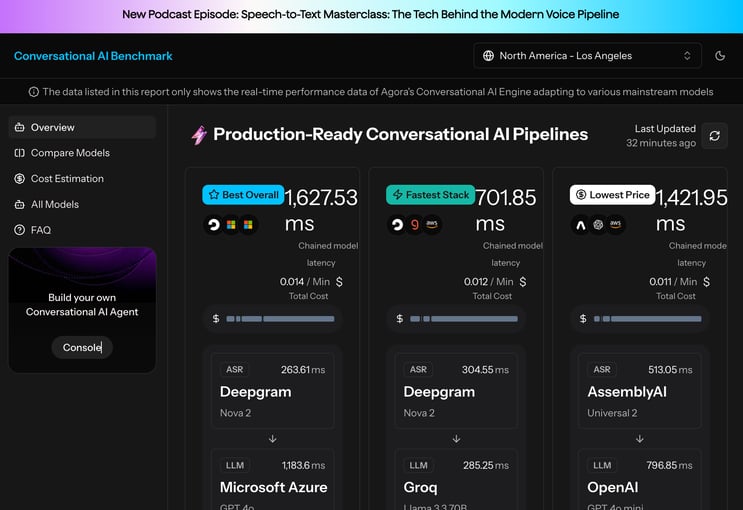Click the All Models robot icon
This screenshot has width=743, height=510.
coord(19,204)
